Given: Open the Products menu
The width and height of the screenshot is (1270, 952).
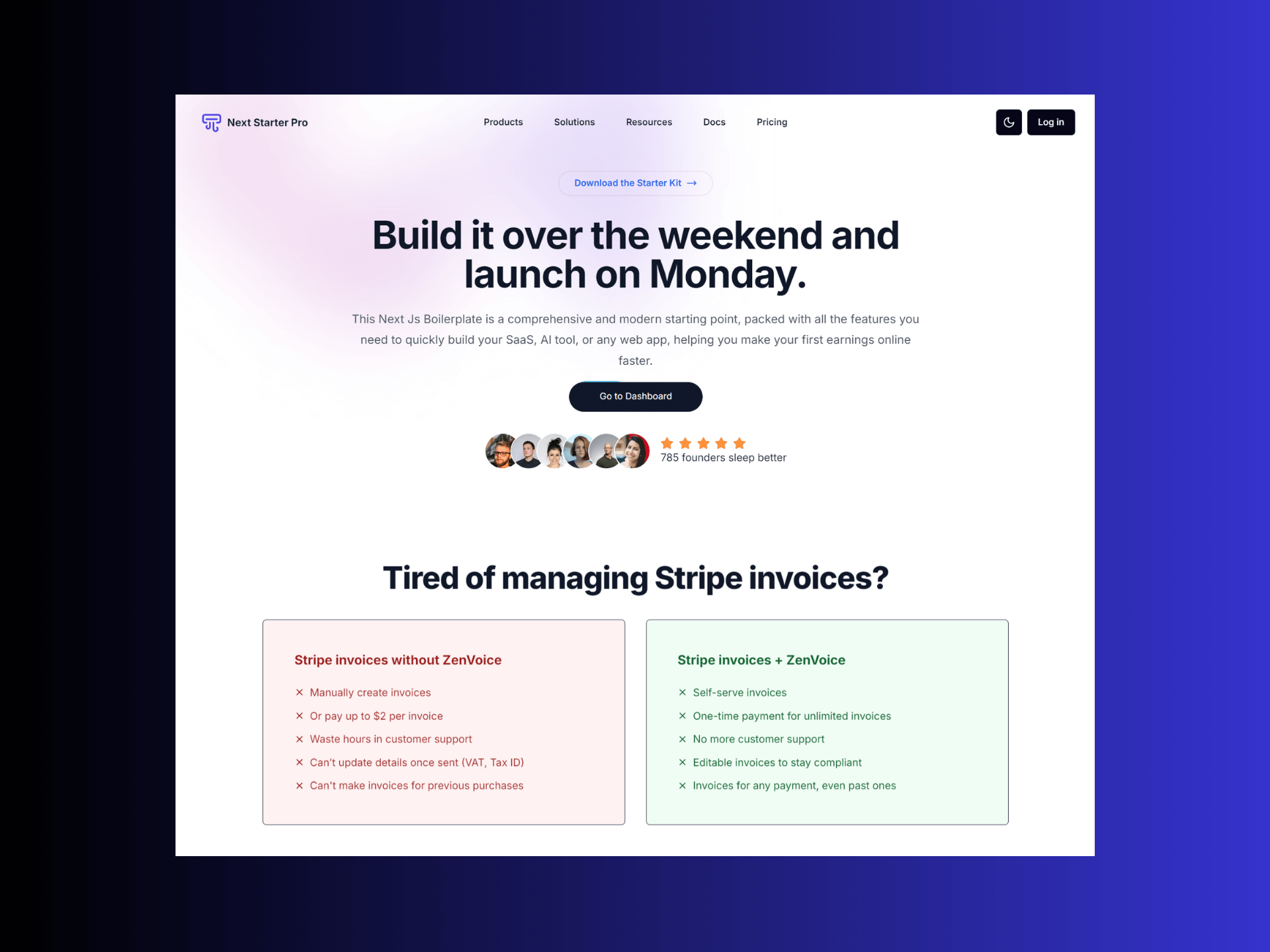Looking at the screenshot, I should tap(503, 122).
